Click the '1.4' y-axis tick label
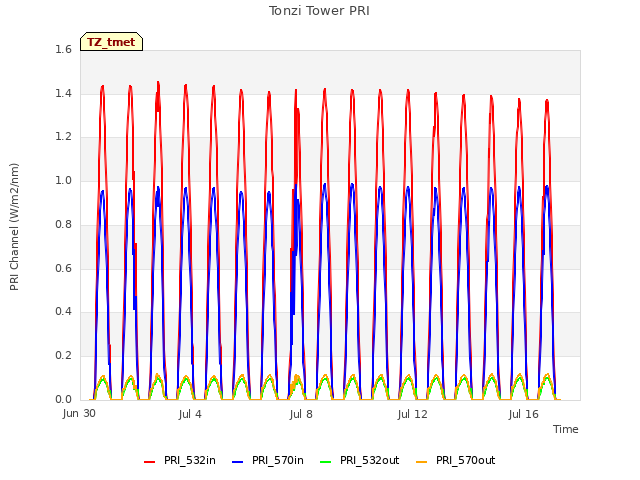This screenshot has width=640, height=480. [63, 93]
